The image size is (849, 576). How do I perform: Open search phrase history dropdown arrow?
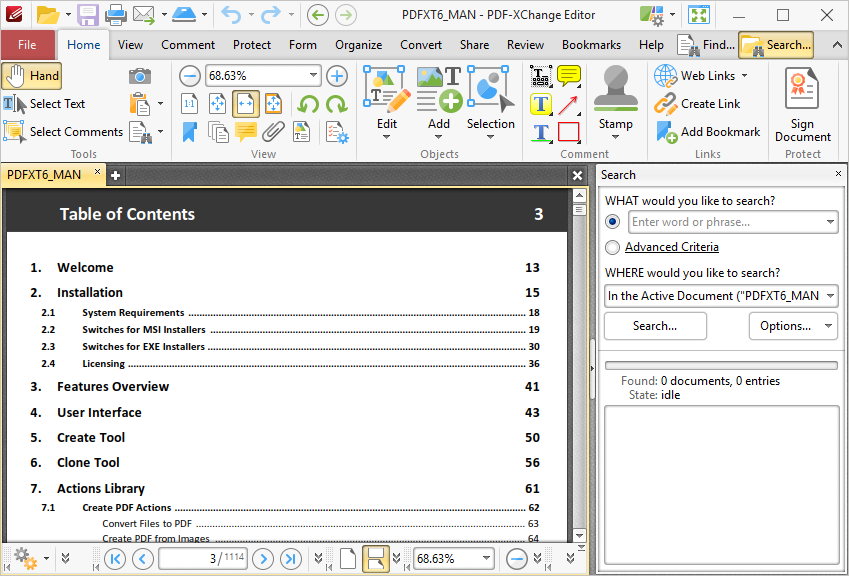tap(830, 222)
